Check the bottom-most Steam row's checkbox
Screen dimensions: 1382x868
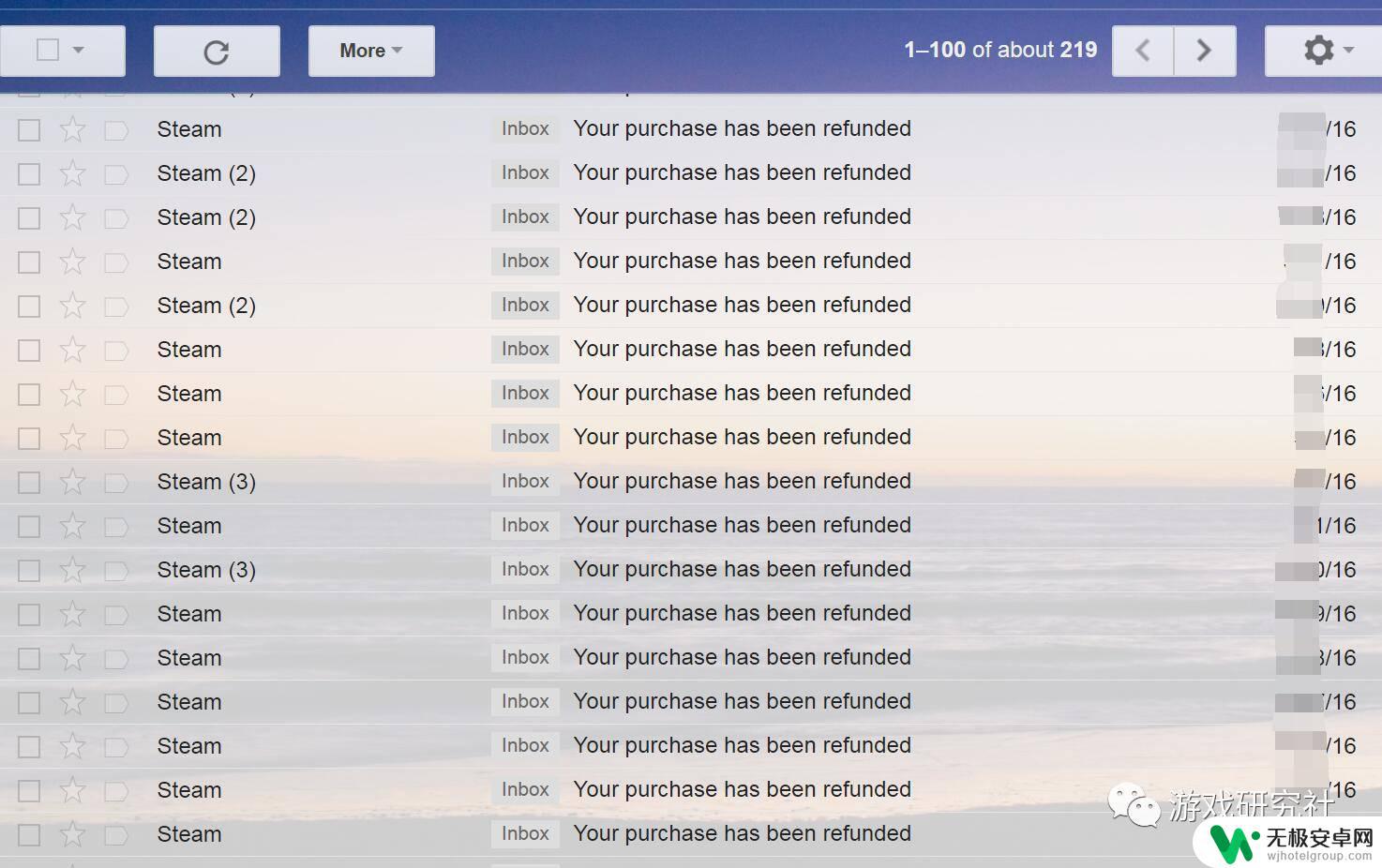click(29, 834)
